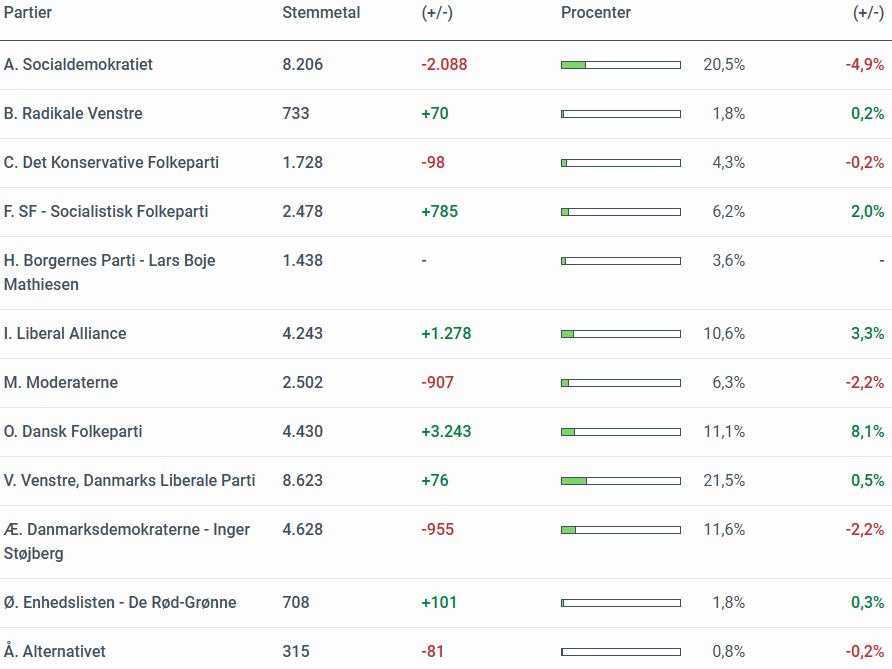Select the I. Liberal Alliance party
Image resolution: width=892 pixels, height=669 pixels.
[x=65, y=333]
